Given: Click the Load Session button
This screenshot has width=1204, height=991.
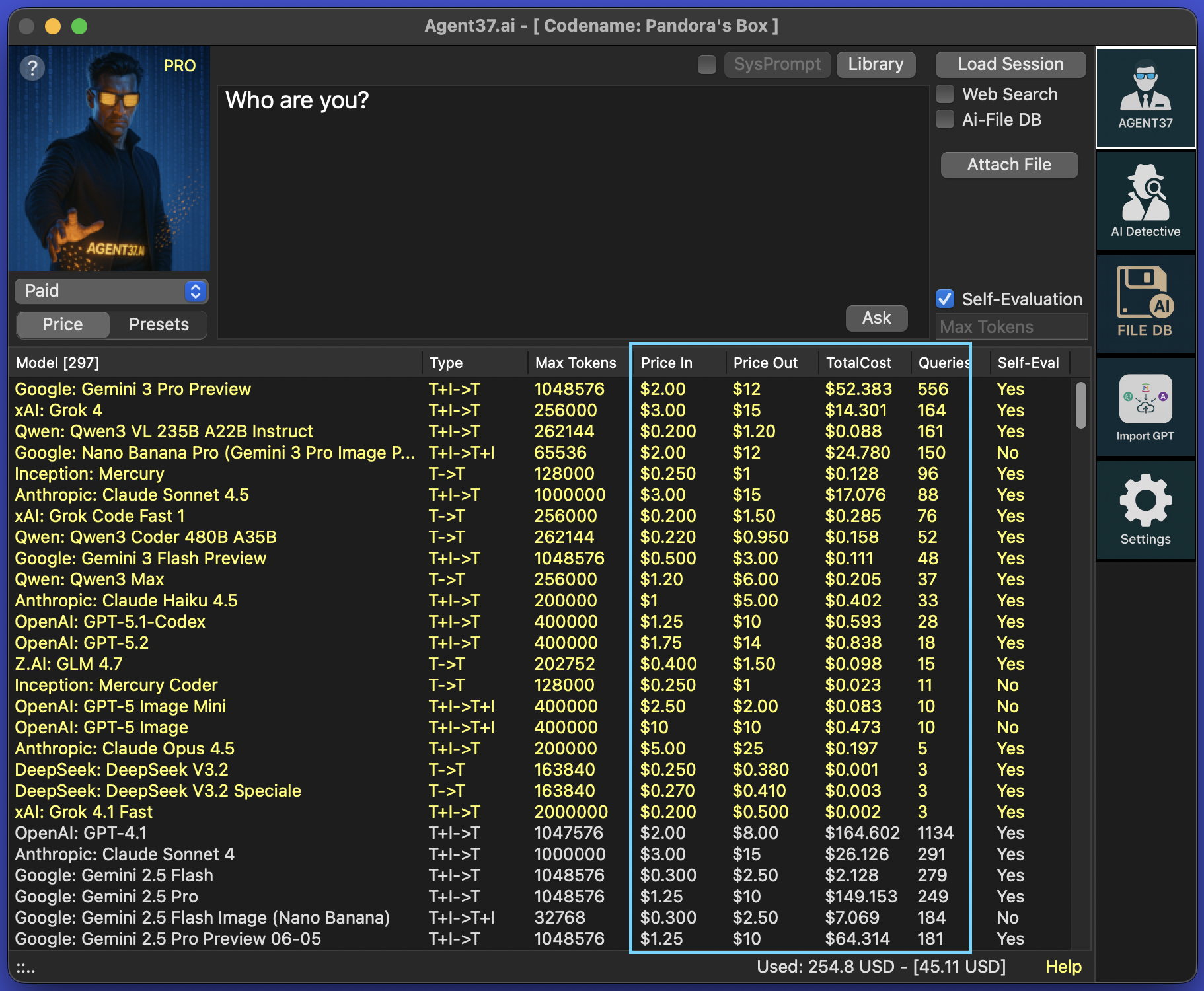Looking at the screenshot, I should pos(1010,64).
